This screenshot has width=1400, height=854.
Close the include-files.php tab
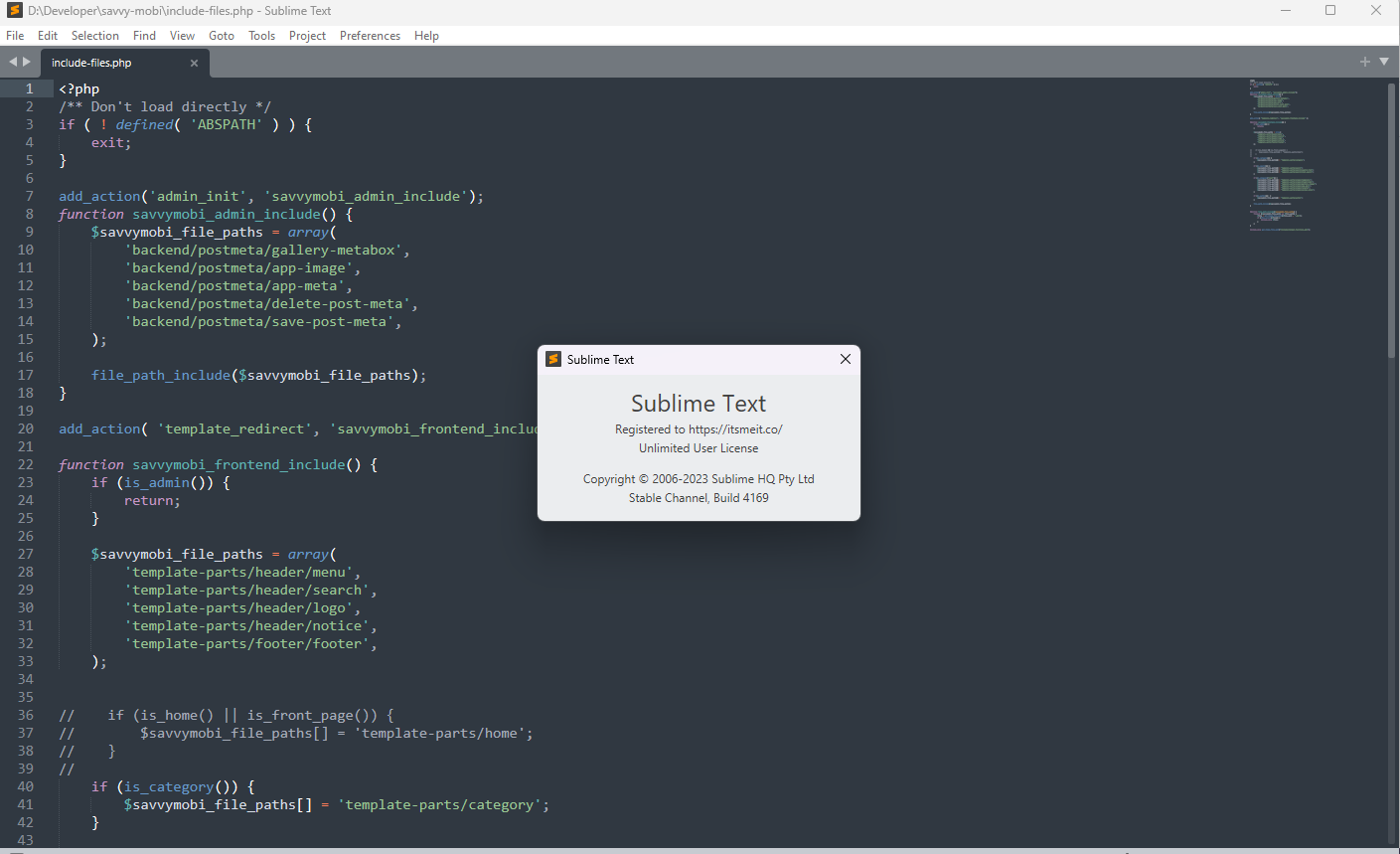coord(194,63)
